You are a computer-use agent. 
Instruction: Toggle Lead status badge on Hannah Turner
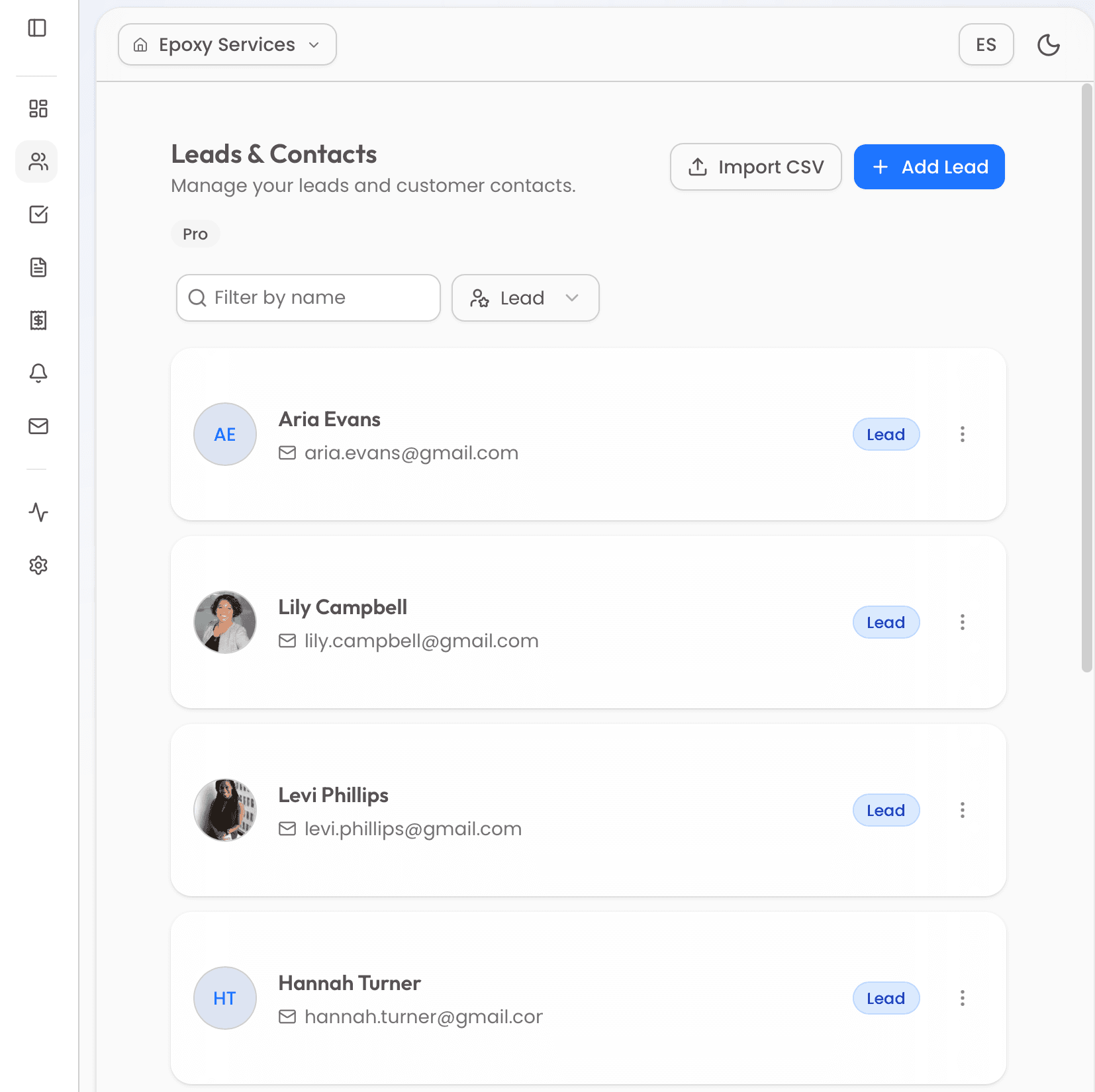click(886, 998)
